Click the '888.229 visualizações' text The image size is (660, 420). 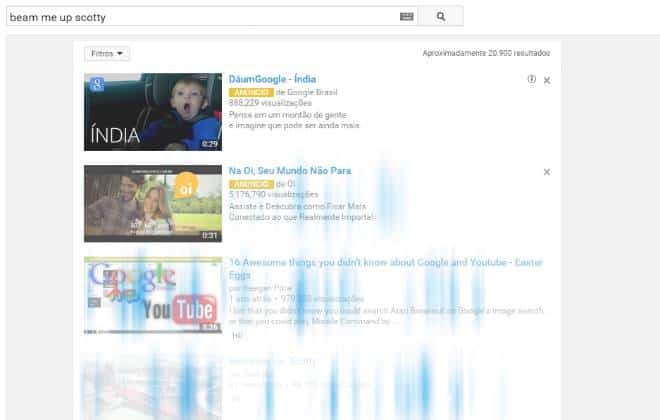click(270, 103)
